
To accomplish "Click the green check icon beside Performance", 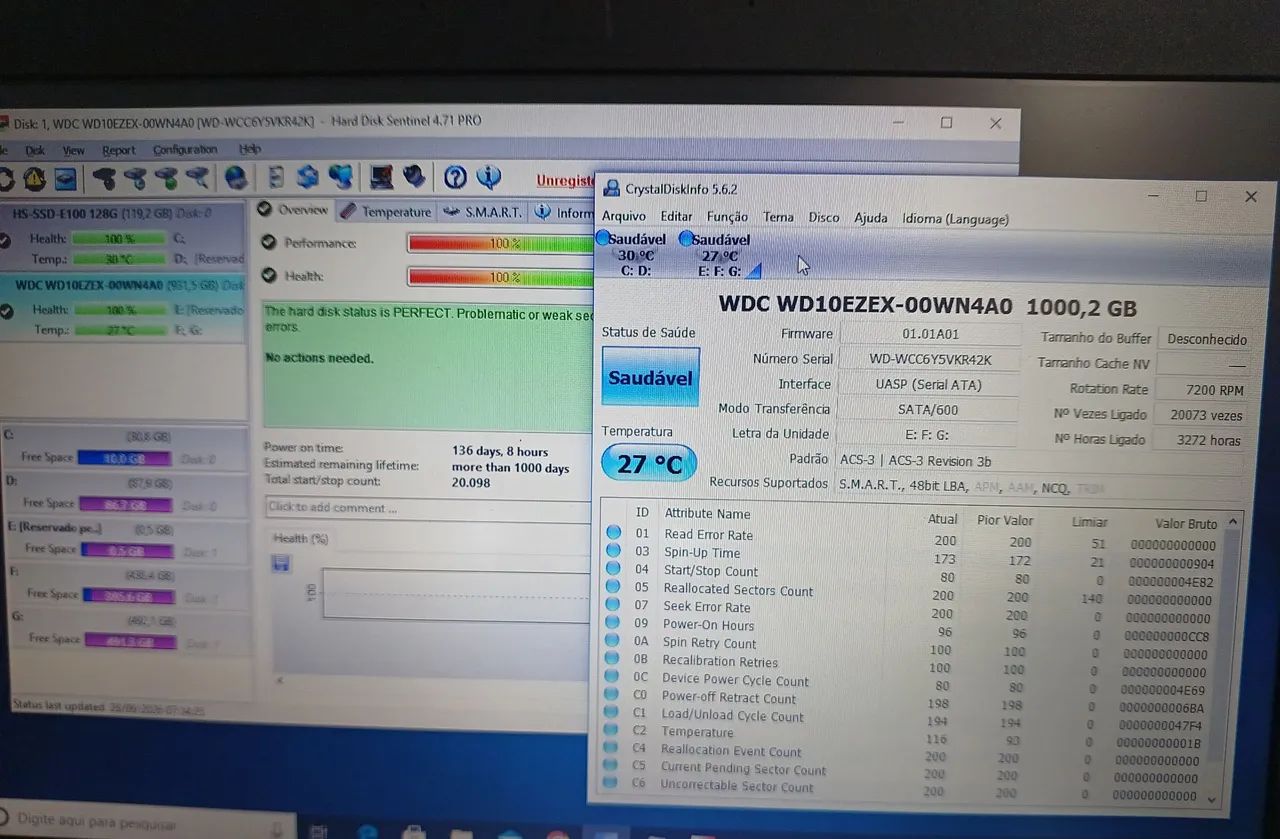I will [268, 242].
